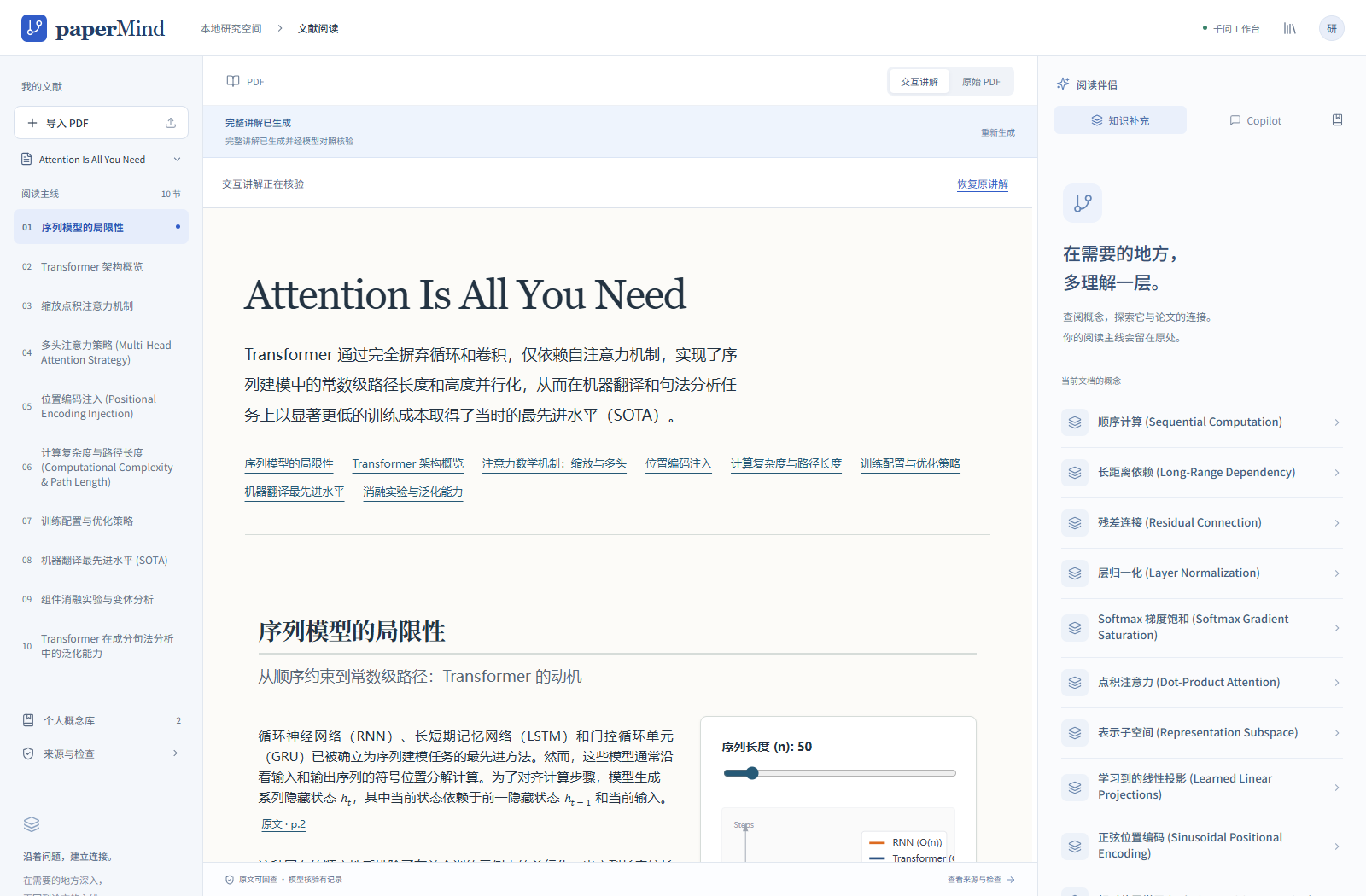Select section 08 机器翻译最先进水平 (SOTA)

click(x=101, y=560)
